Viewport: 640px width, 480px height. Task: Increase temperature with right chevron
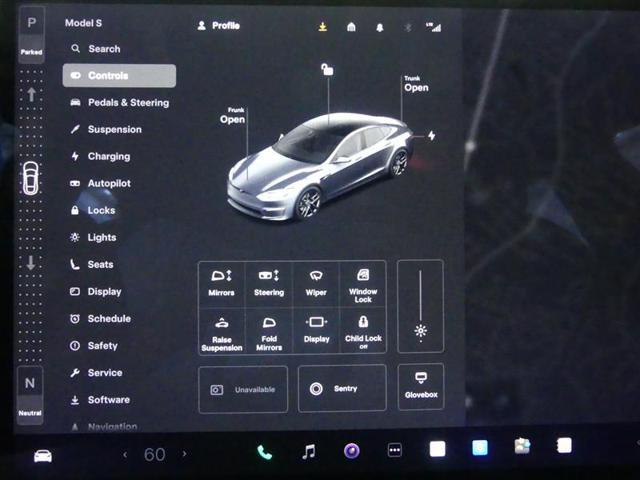[x=184, y=454]
